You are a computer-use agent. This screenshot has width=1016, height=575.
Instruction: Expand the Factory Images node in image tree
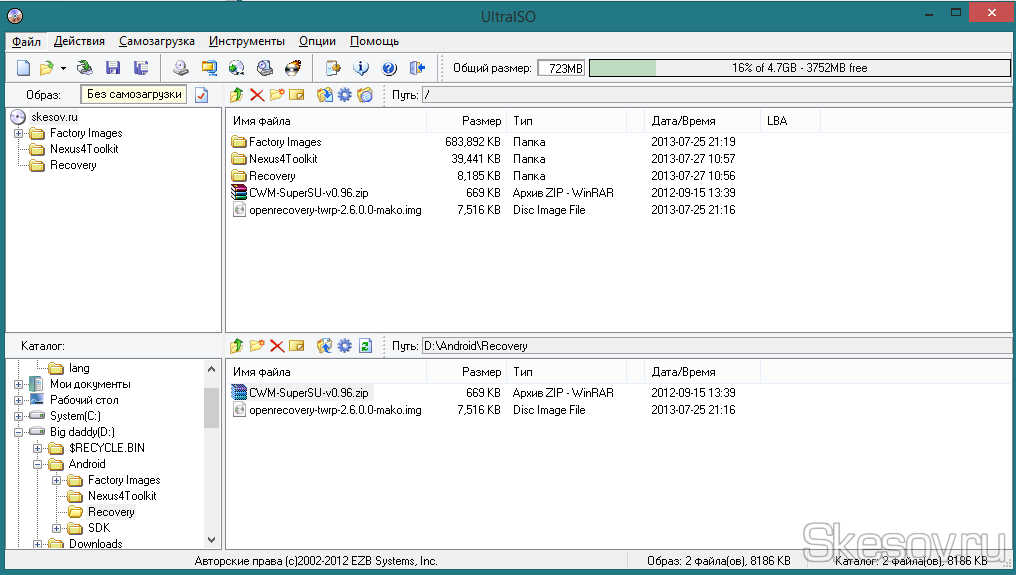19,133
